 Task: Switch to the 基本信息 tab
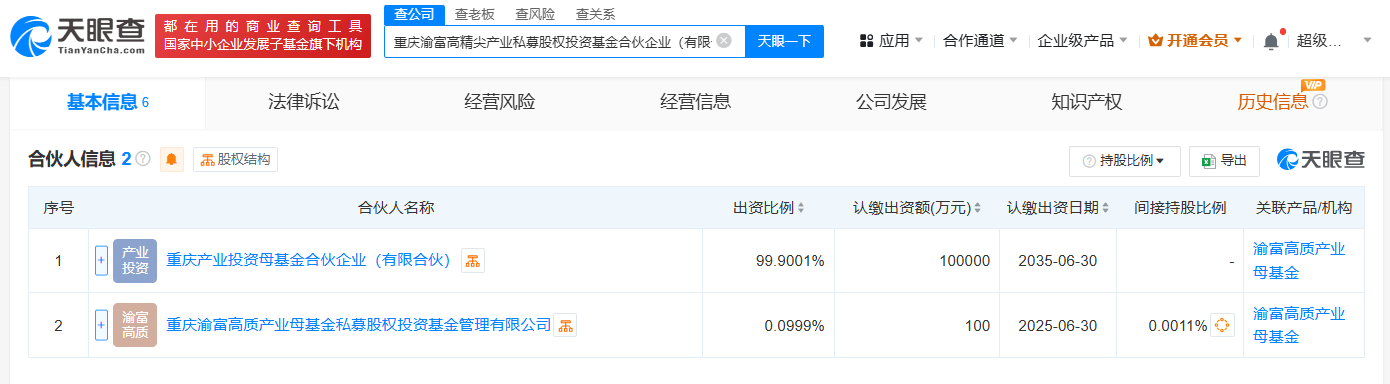point(108,102)
